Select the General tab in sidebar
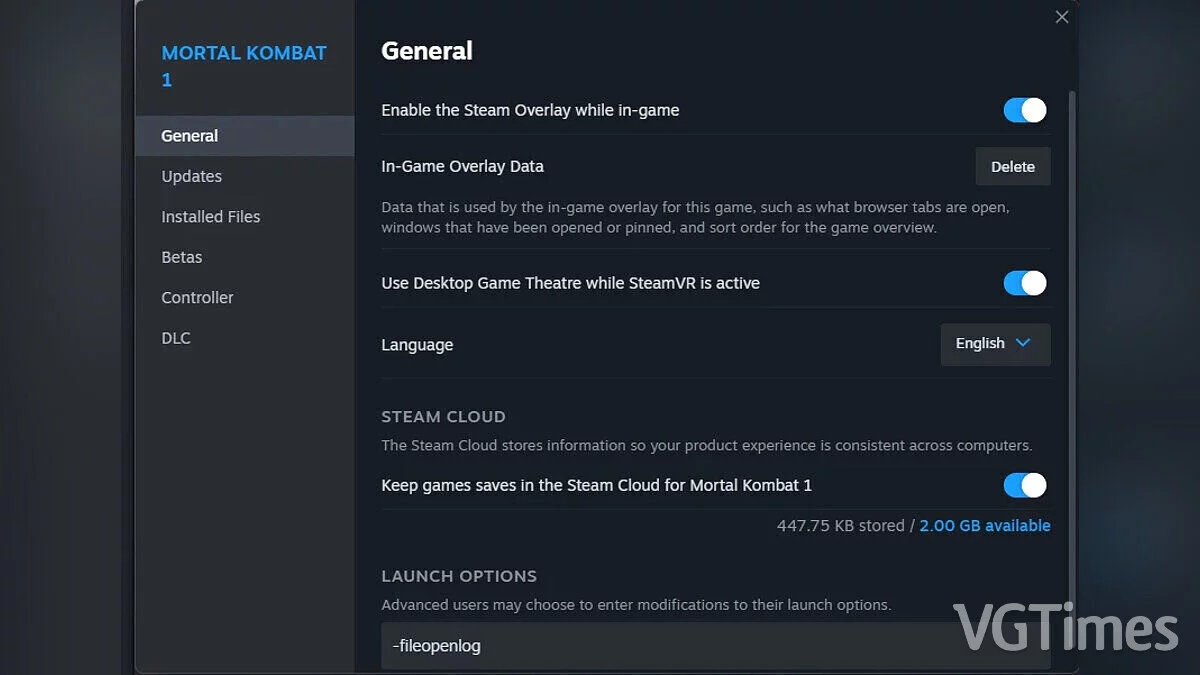Viewport: 1200px width, 675px height. click(x=245, y=136)
